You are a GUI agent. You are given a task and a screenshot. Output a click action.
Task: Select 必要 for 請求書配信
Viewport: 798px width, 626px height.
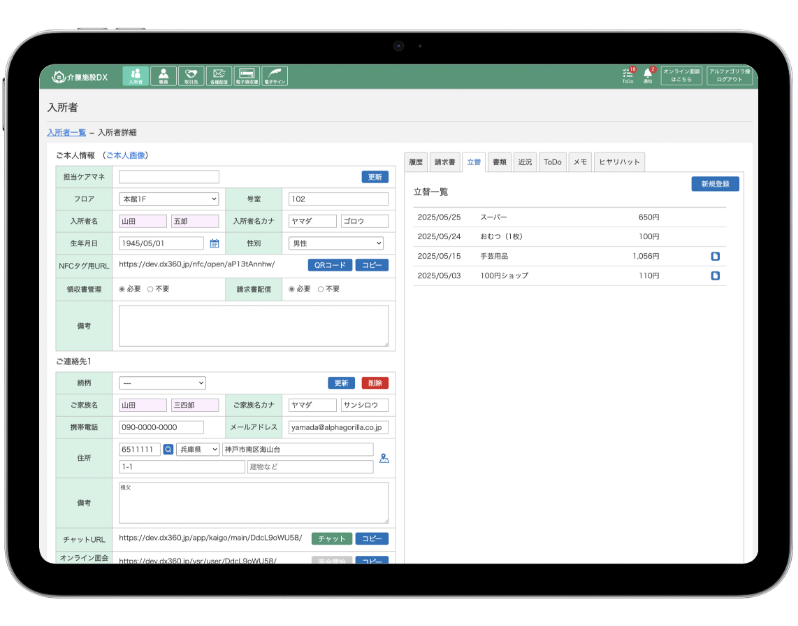click(x=290, y=289)
